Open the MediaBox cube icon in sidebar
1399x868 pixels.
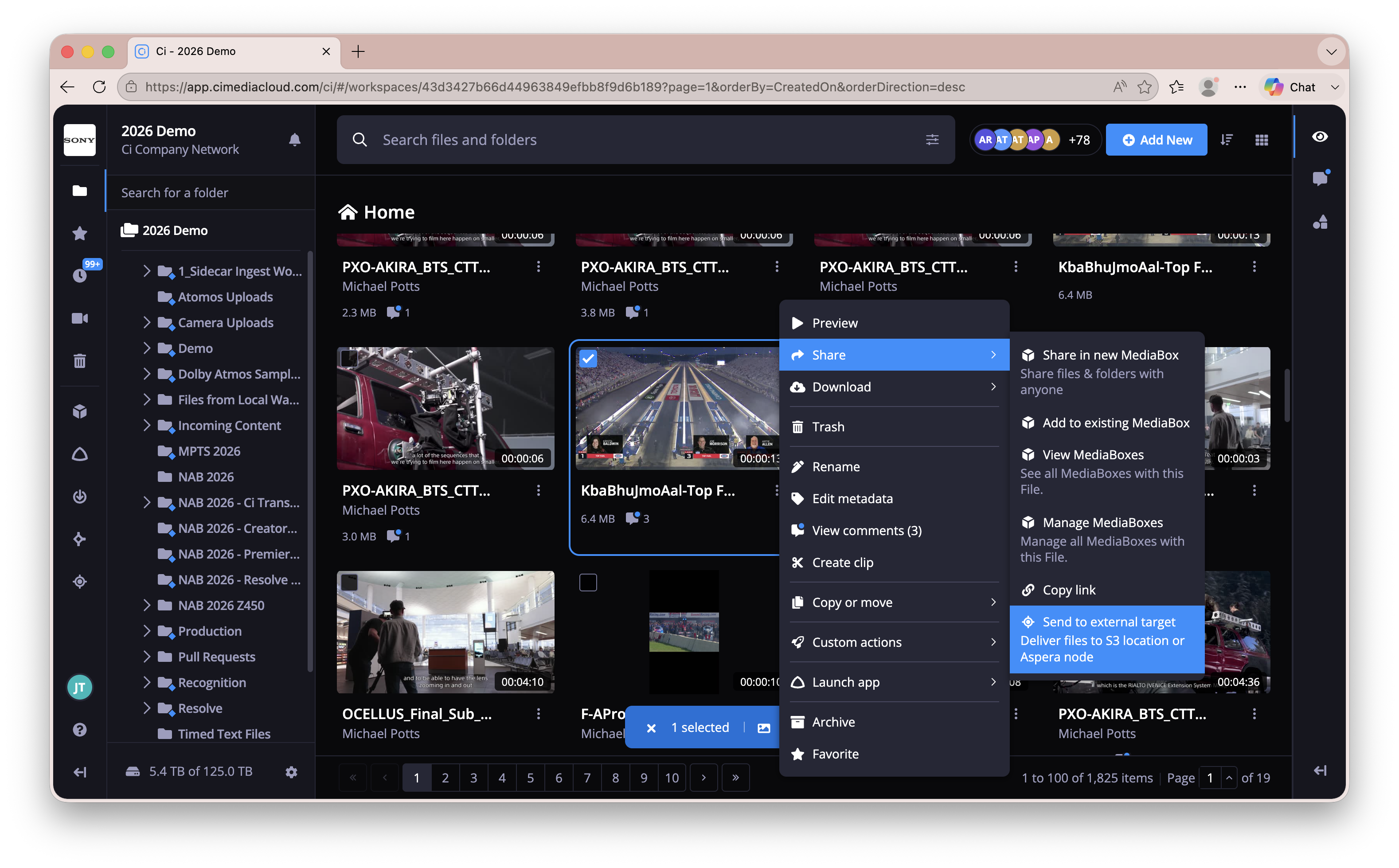click(x=80, y=411)
